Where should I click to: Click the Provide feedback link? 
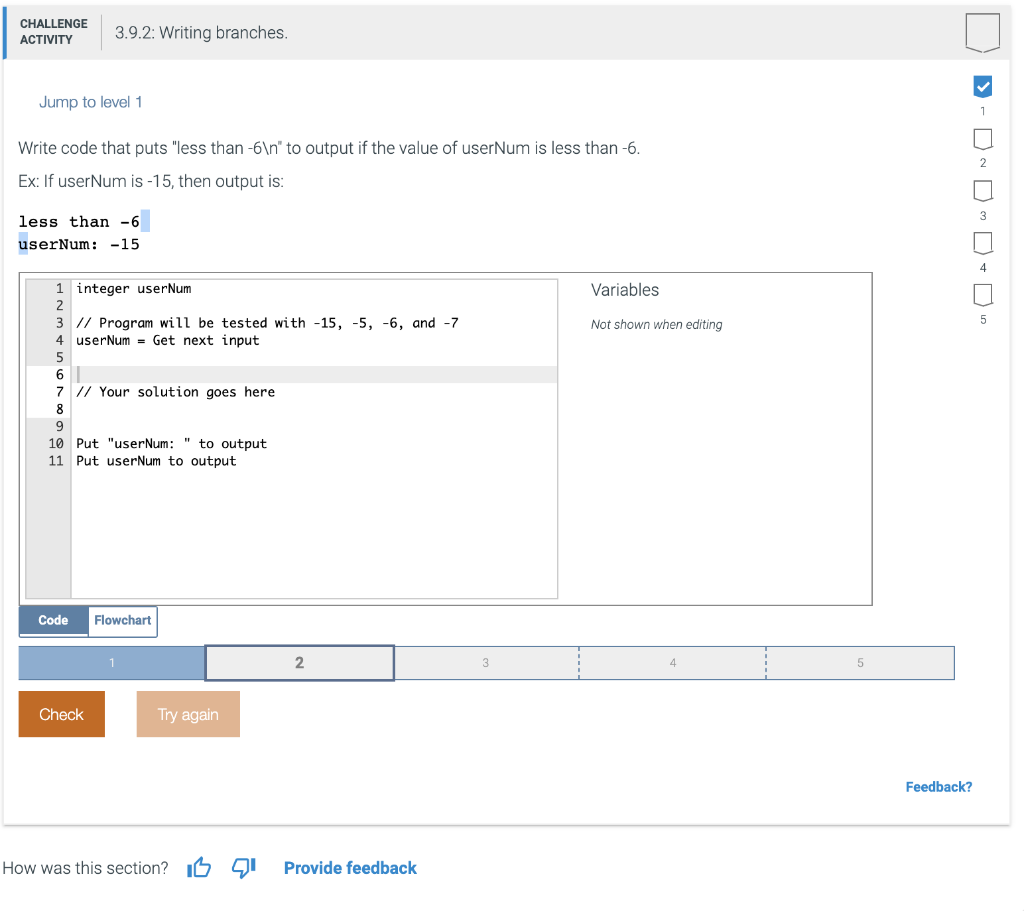tap(350, 868)
